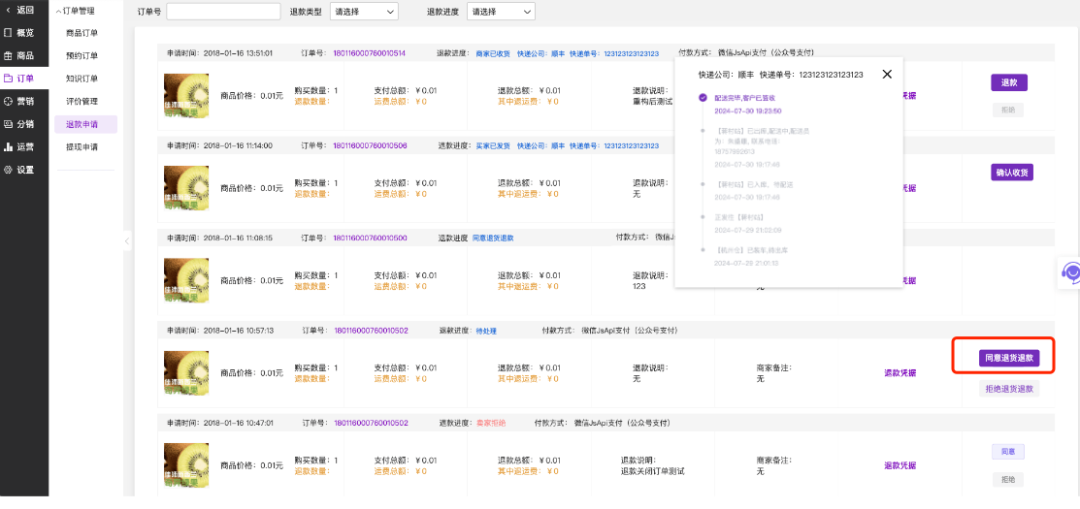Open 退款凭据 for the 10:57:13 order
Screen dimensions: 1080x509
[x=900, y=373]
